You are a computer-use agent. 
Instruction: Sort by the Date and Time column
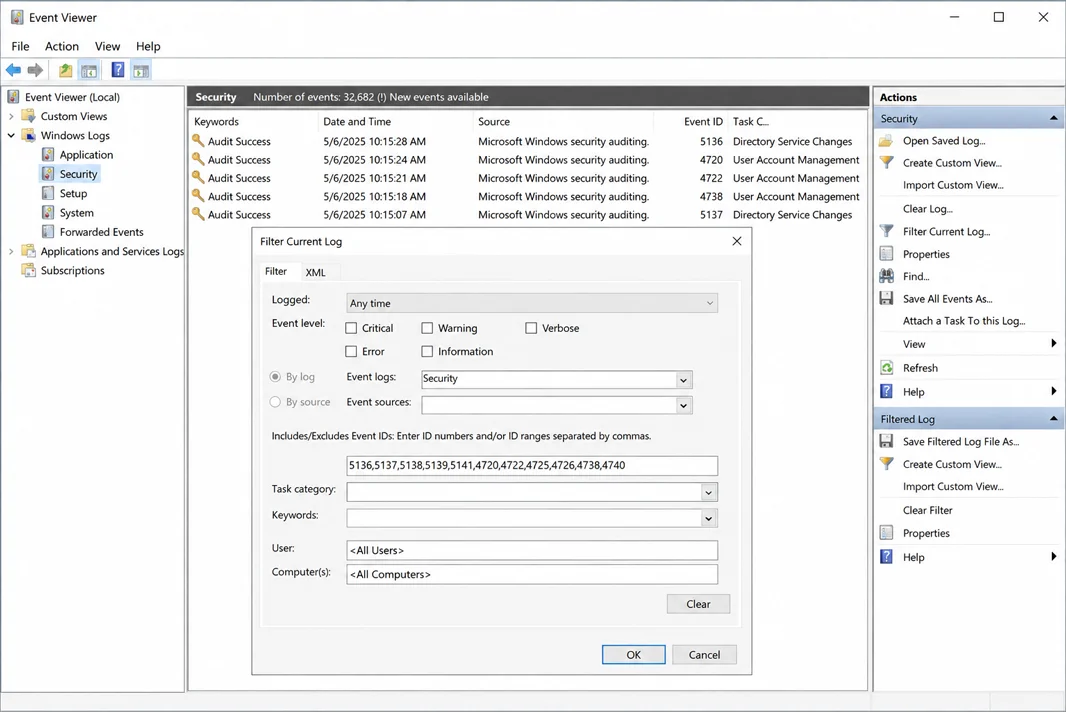tap(357, 122)
